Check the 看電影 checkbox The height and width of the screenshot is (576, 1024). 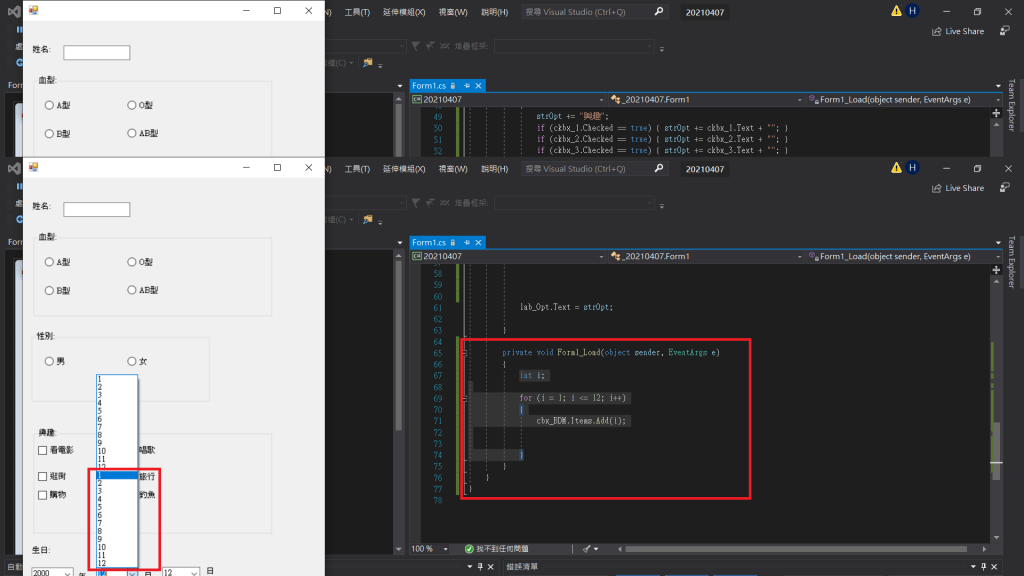[x=42, y=451]
